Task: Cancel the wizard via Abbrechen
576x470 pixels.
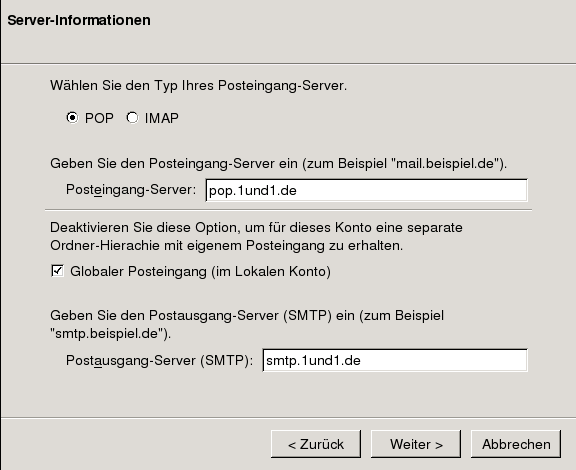Action: 516,444
